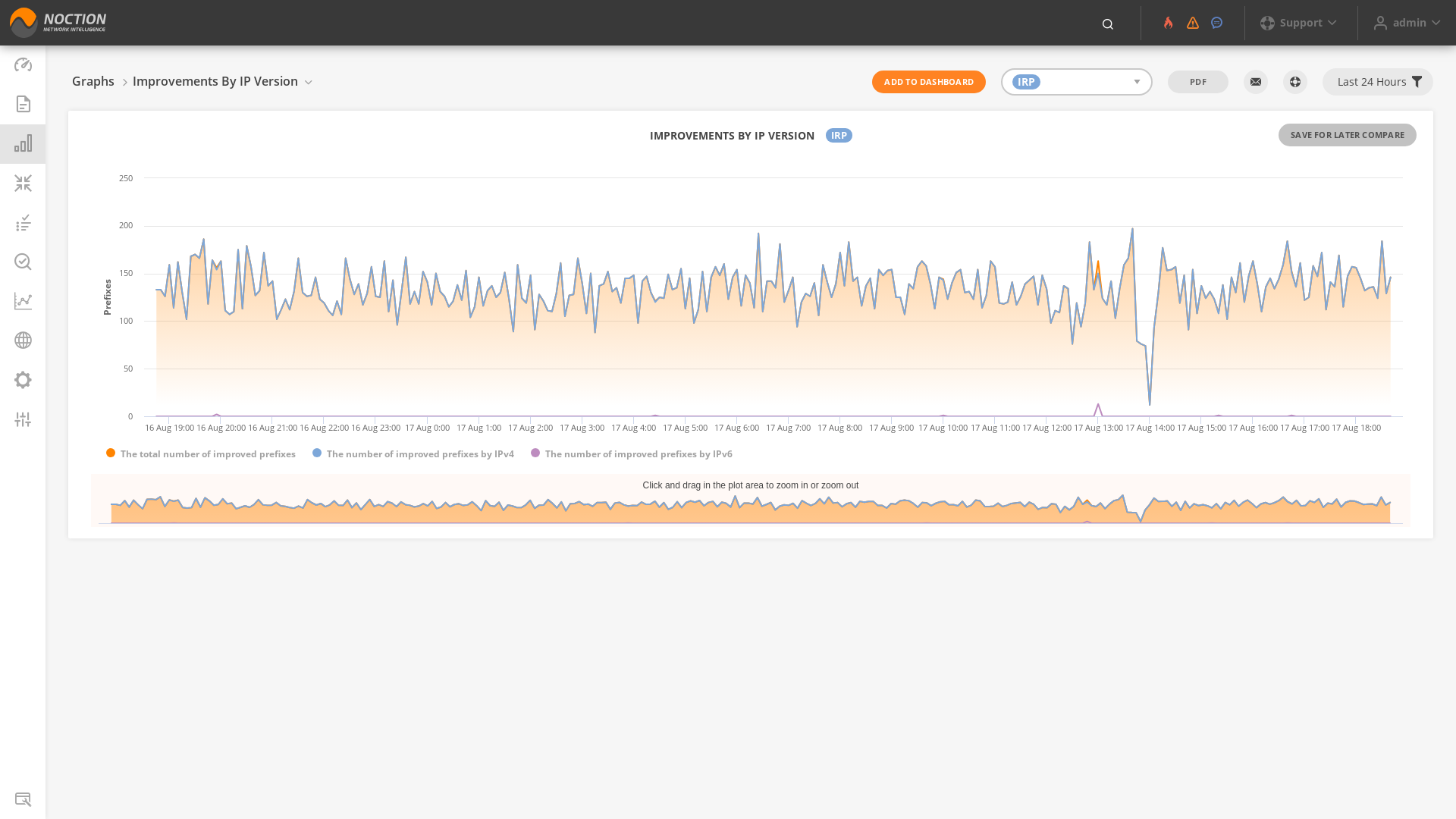This screenshot has height=819, width=1456.
Task: Click the Add To Dashboard button
Action: pyautogui.click(x=929, y=82)
